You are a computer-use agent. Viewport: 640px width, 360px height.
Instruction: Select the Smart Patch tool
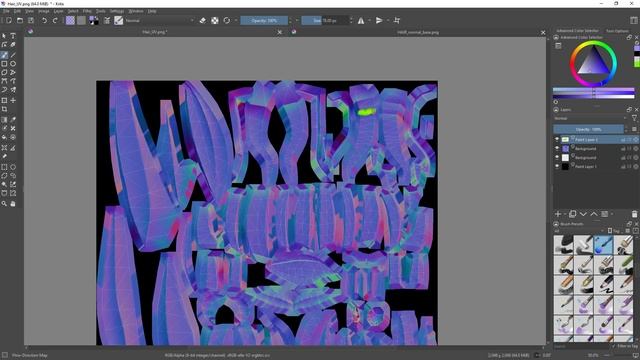click(13, 129)
